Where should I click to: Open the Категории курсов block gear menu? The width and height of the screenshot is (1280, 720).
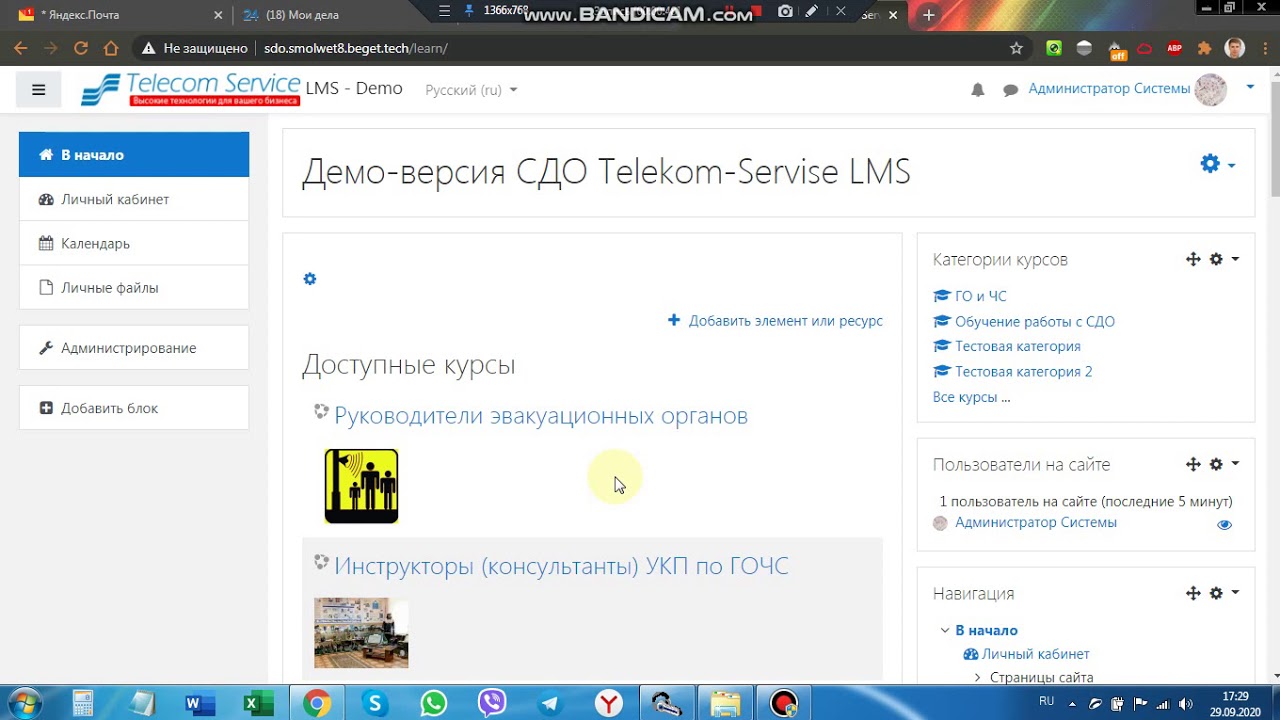pos(1224,259)
